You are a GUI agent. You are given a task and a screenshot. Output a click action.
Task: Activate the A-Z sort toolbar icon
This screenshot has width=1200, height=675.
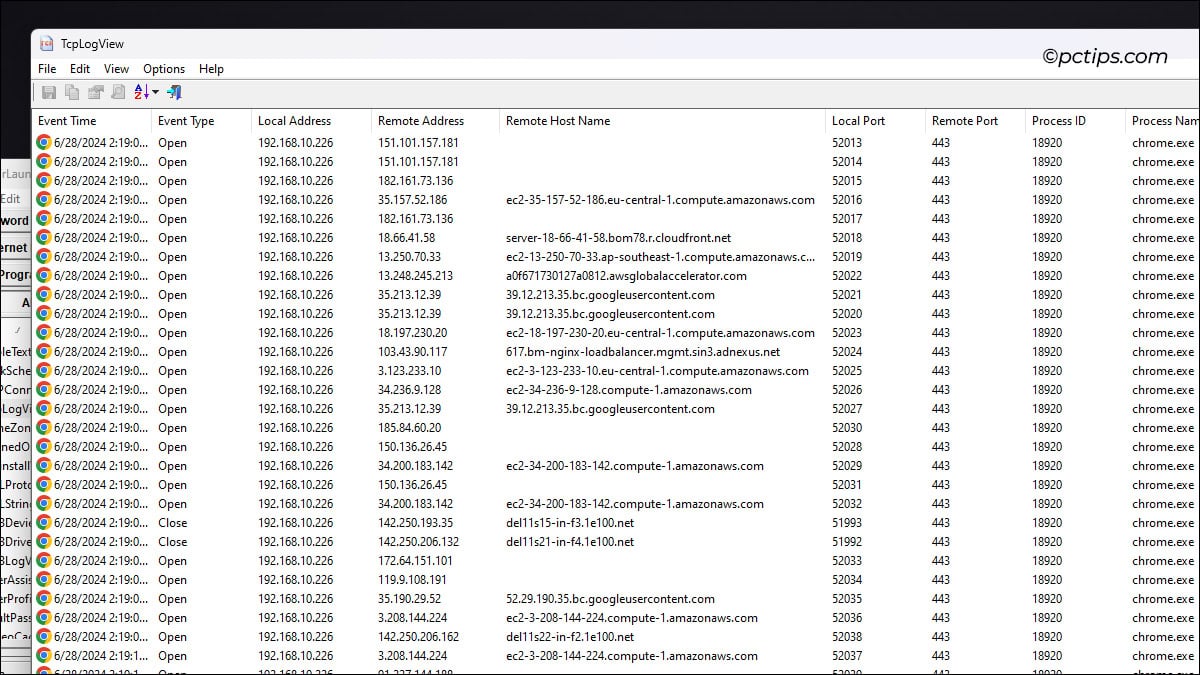point(141,92)
